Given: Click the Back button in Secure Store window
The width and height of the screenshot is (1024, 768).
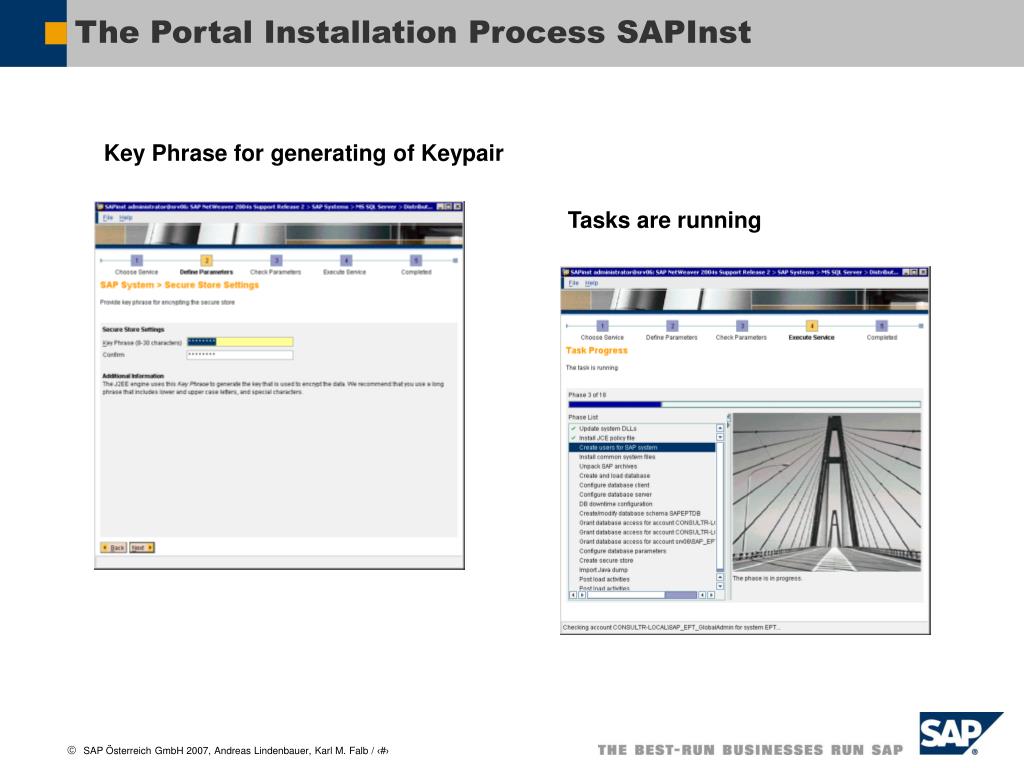Looking at the screenshot, I should (x=114, y=547).
